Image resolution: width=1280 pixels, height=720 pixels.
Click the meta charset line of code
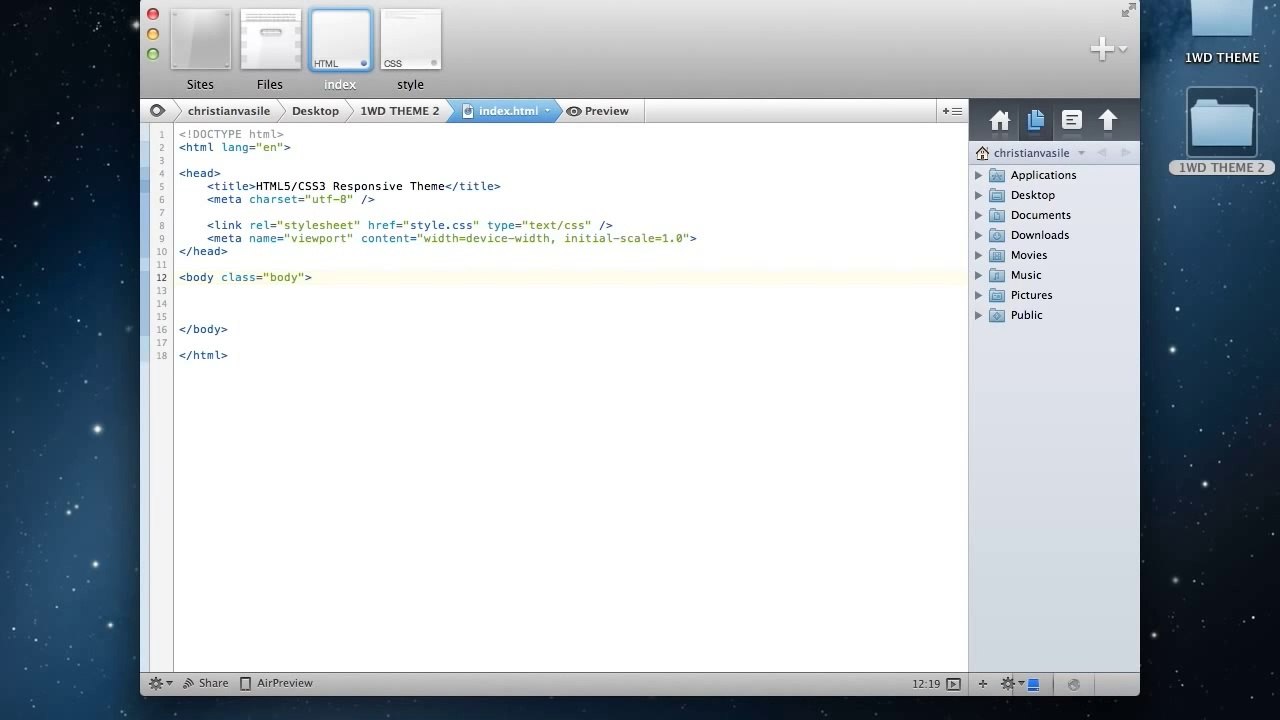[x=291, y=199]
